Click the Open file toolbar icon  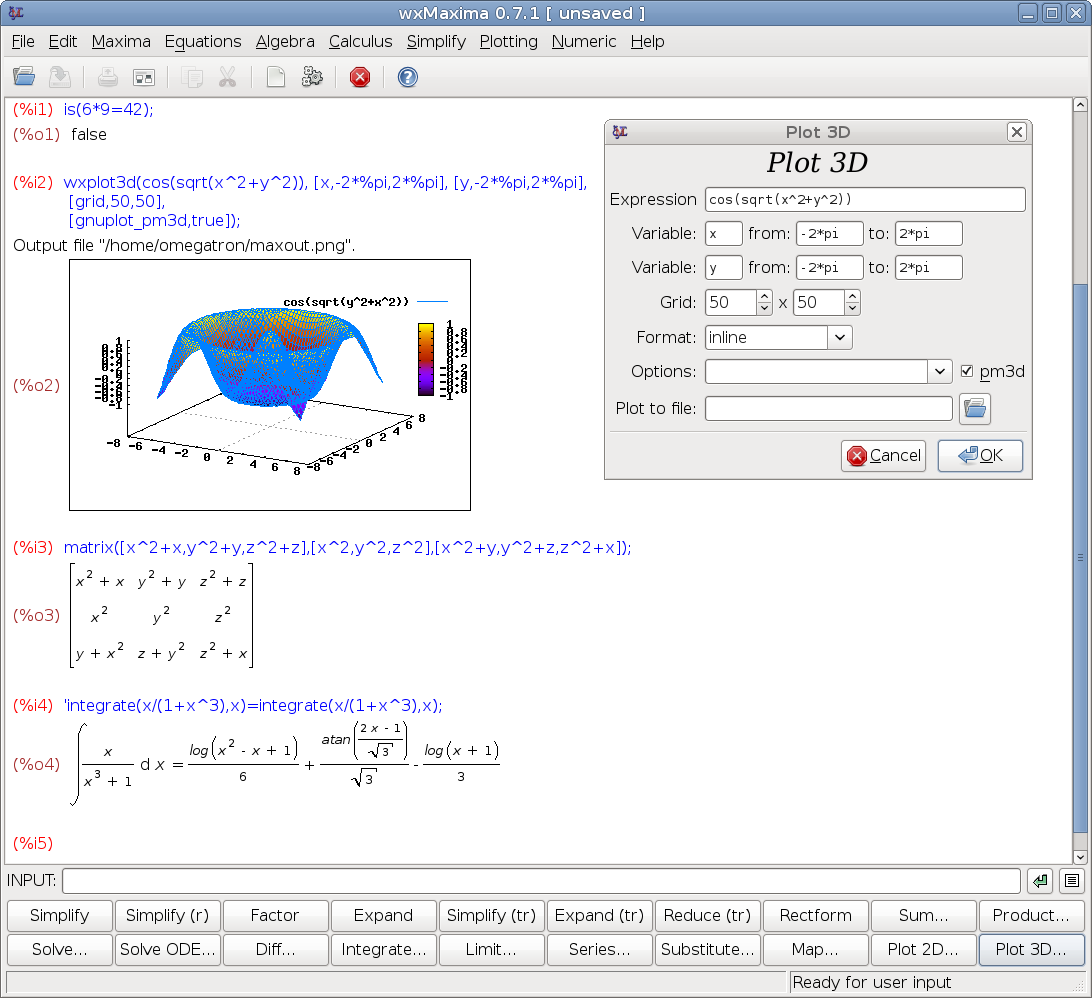pyautogui.click(x=25, y=77)
